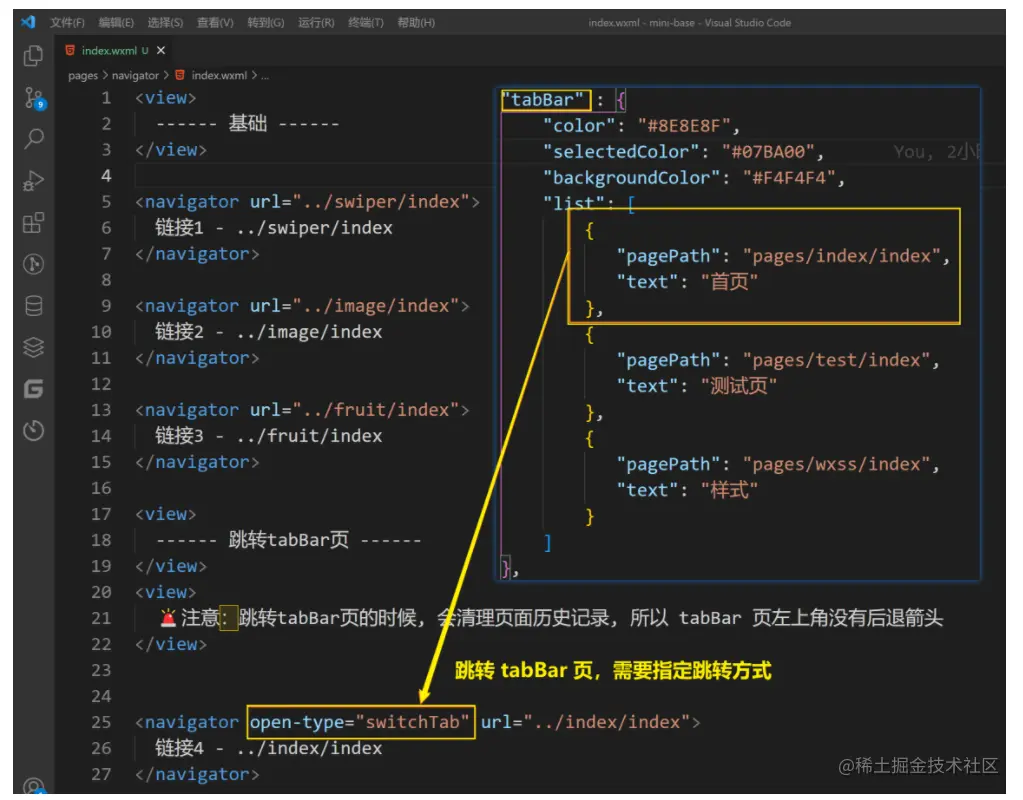Image resolution: width=1023 pixels, height=800 pixels.
Task: Open Accounts icon at sidebar bottom
Action: 33,786
